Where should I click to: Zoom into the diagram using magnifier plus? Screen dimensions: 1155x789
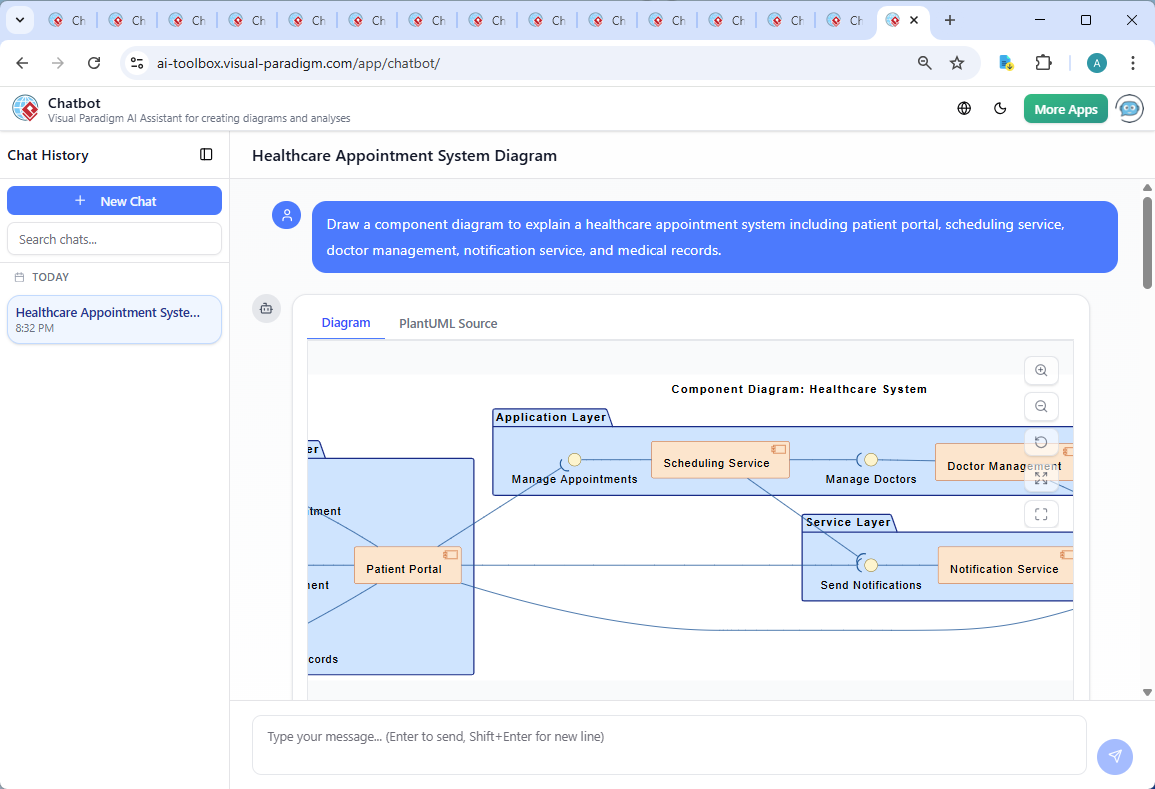click(x=1041, y=370)
